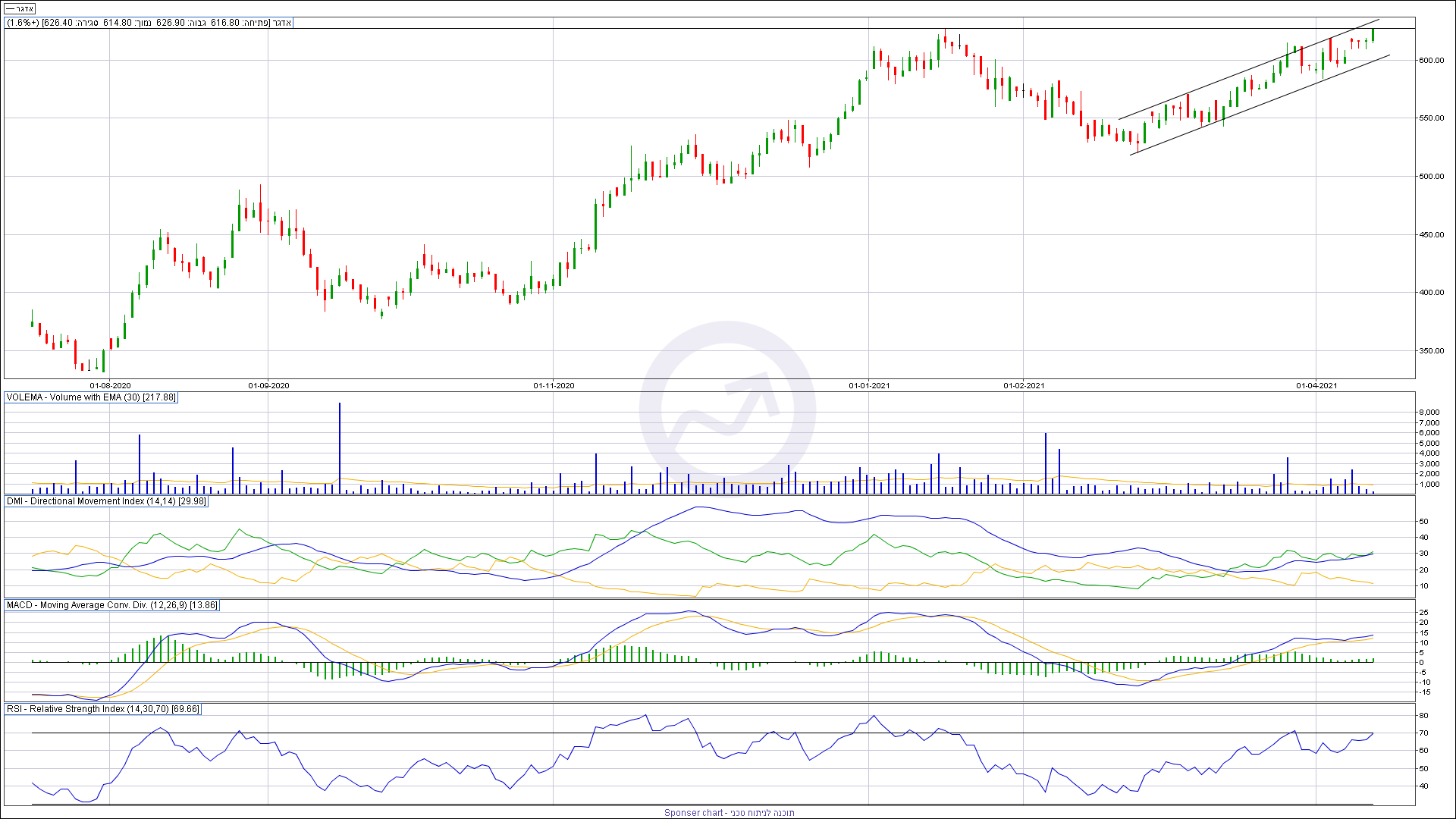
Task: Select the DMI Directional Movement Index label
Action: click(106, 501)
